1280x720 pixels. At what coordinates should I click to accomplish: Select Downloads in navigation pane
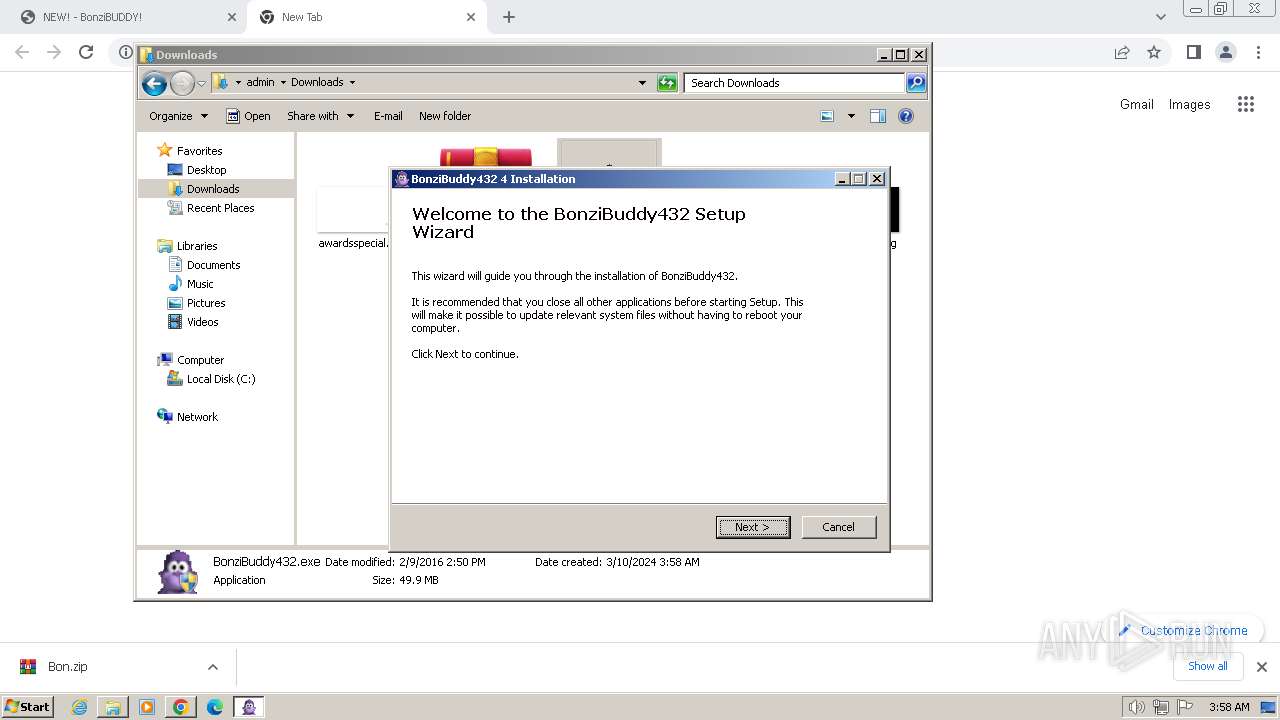(213, 189)
